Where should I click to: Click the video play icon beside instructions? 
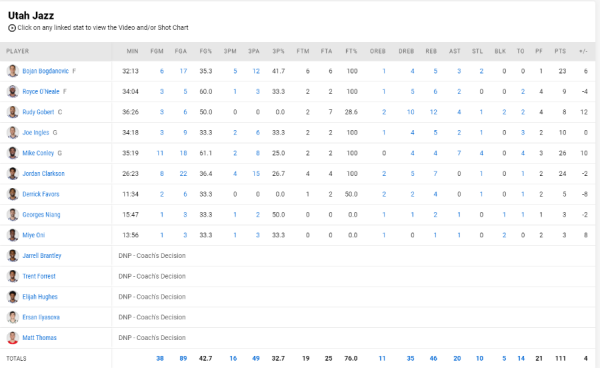tap(12, 28)
